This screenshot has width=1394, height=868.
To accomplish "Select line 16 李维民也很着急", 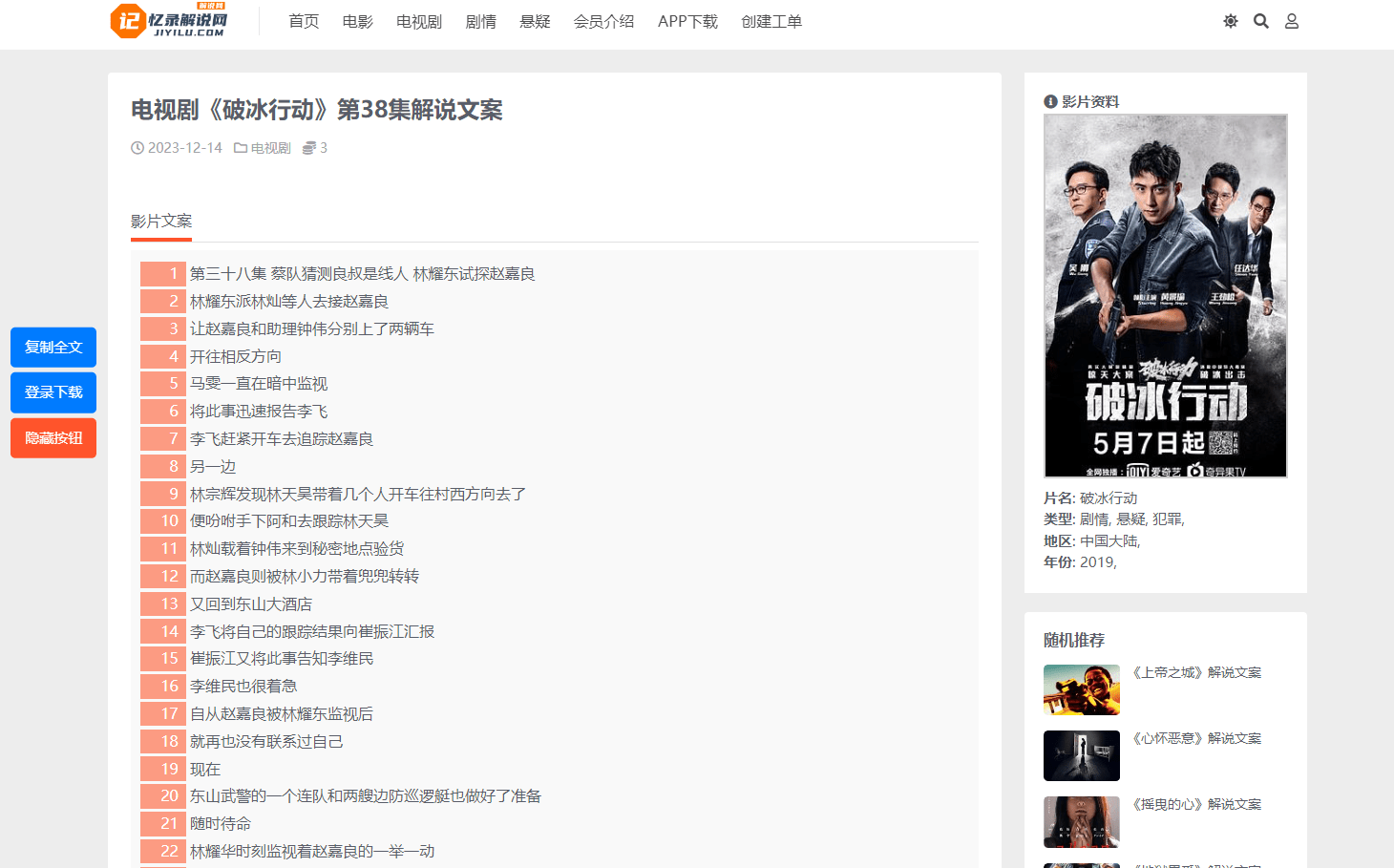I will 243,687.
